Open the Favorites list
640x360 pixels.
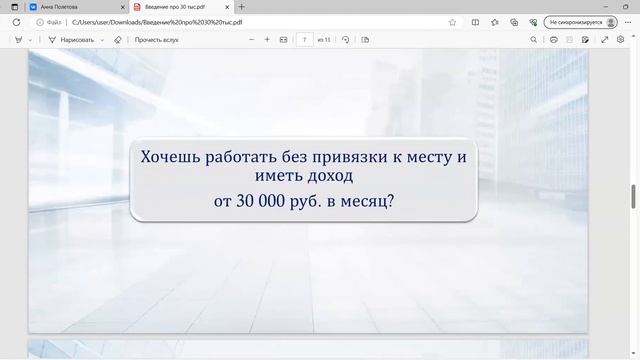tap(495, 22)
